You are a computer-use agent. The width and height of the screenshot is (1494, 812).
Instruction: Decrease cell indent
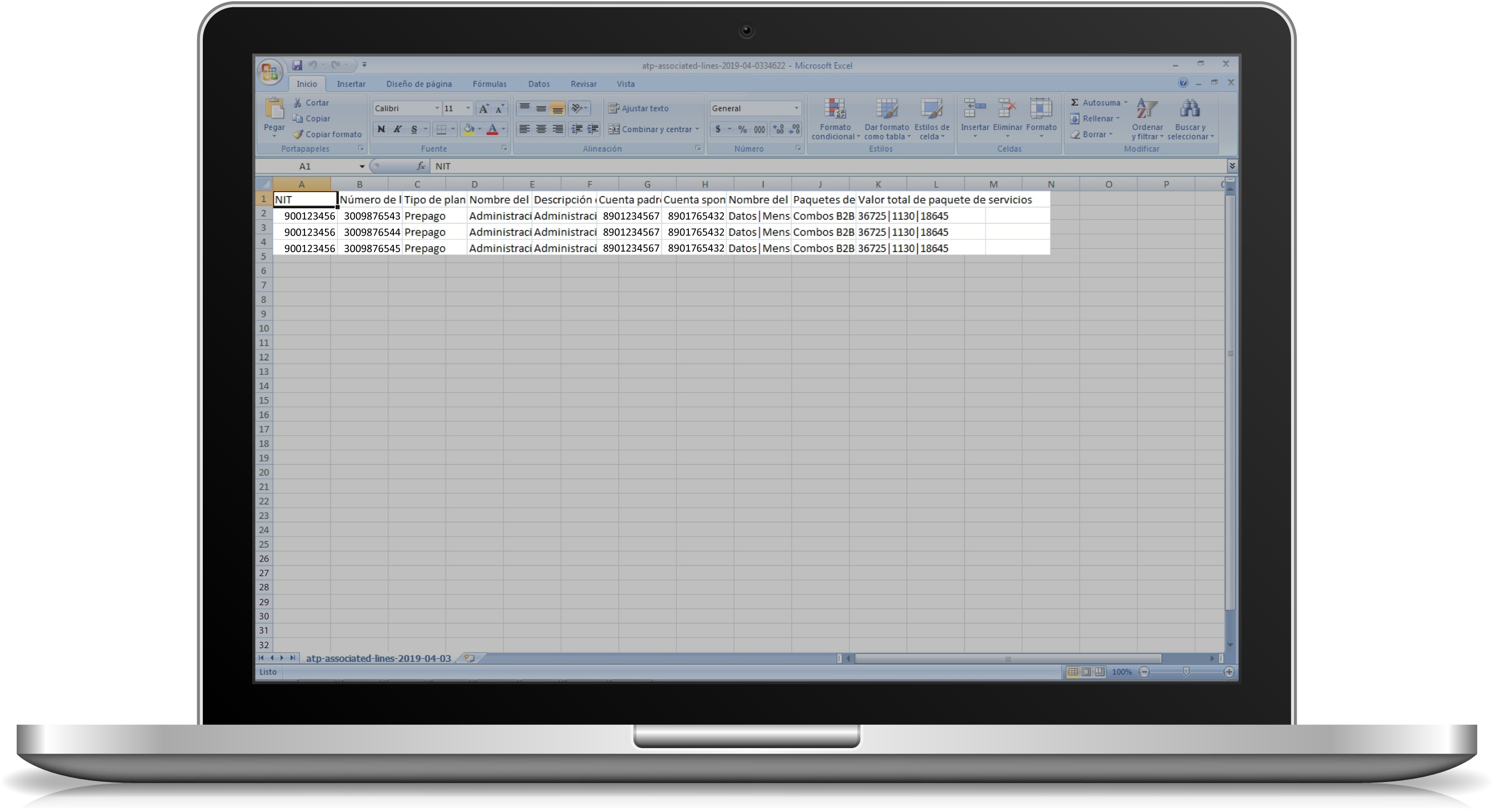point(577,129)
